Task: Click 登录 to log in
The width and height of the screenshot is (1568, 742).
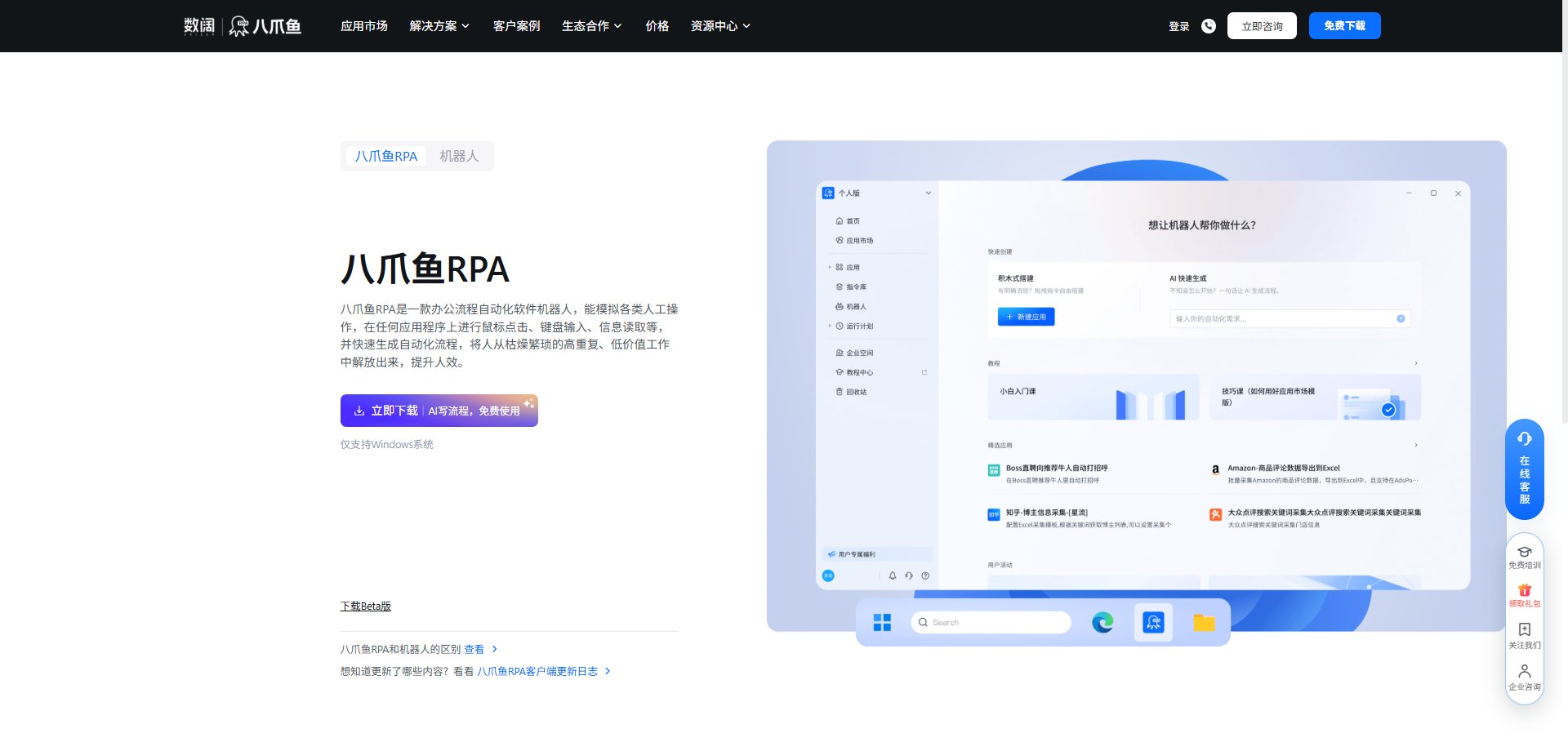Action: coord(1179,26)
